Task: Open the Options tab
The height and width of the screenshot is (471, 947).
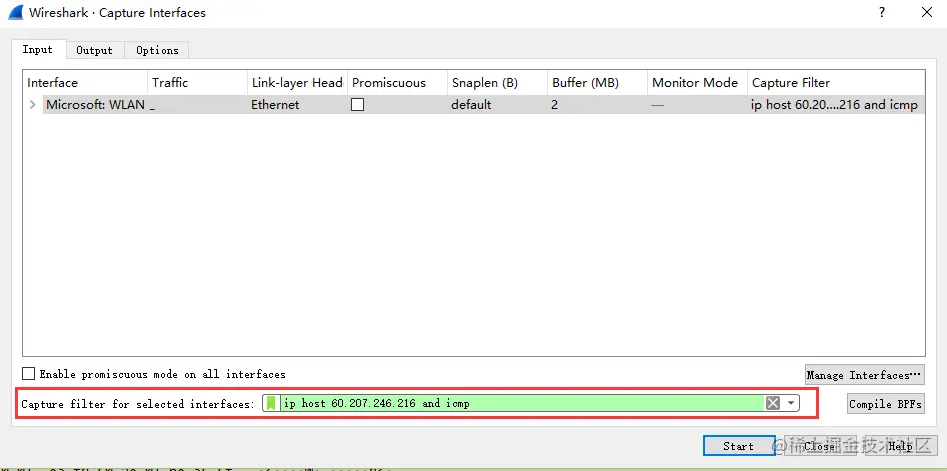Action: 157,50
